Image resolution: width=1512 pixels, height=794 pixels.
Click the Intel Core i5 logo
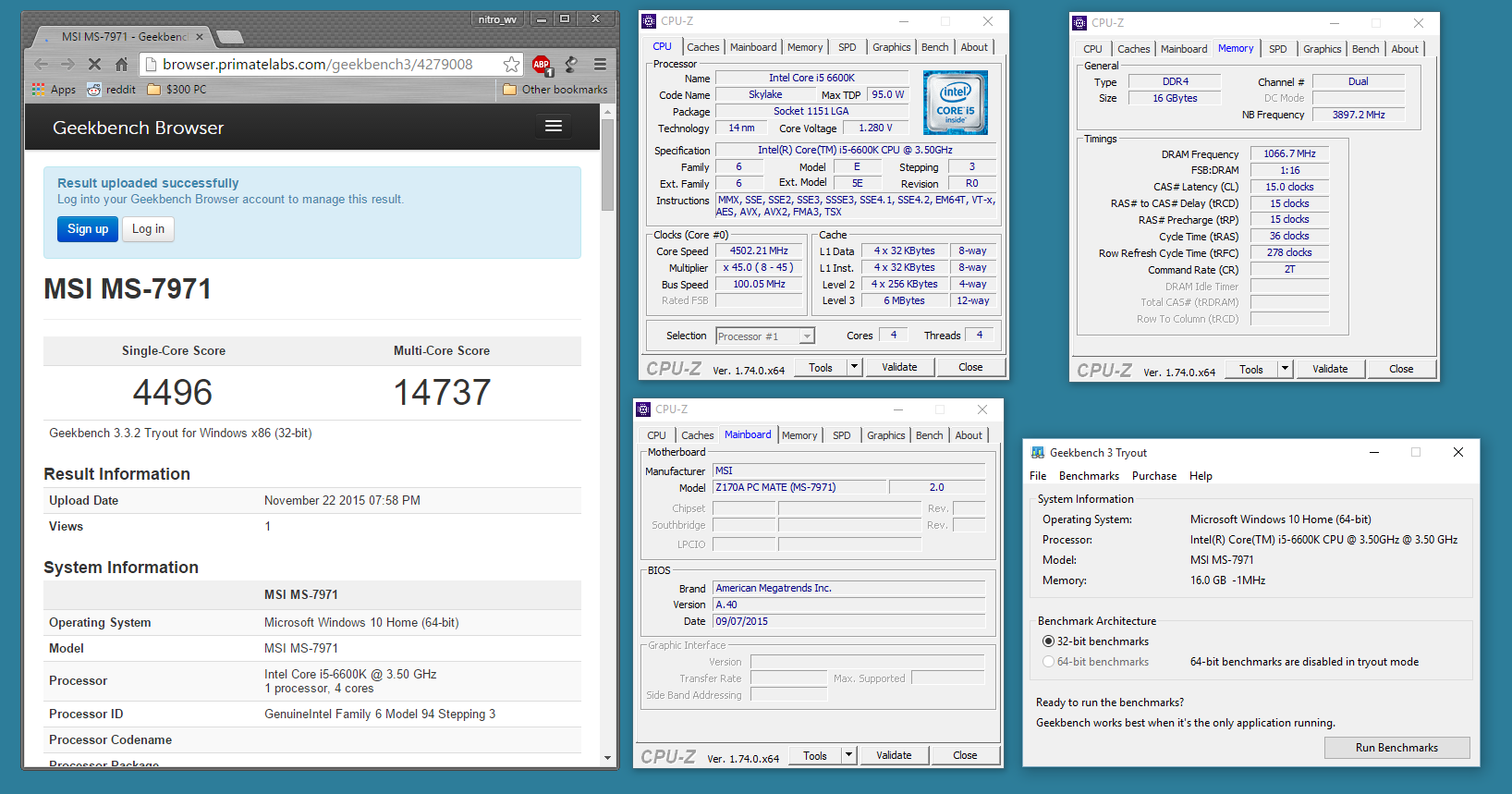(x=956, y=103)
